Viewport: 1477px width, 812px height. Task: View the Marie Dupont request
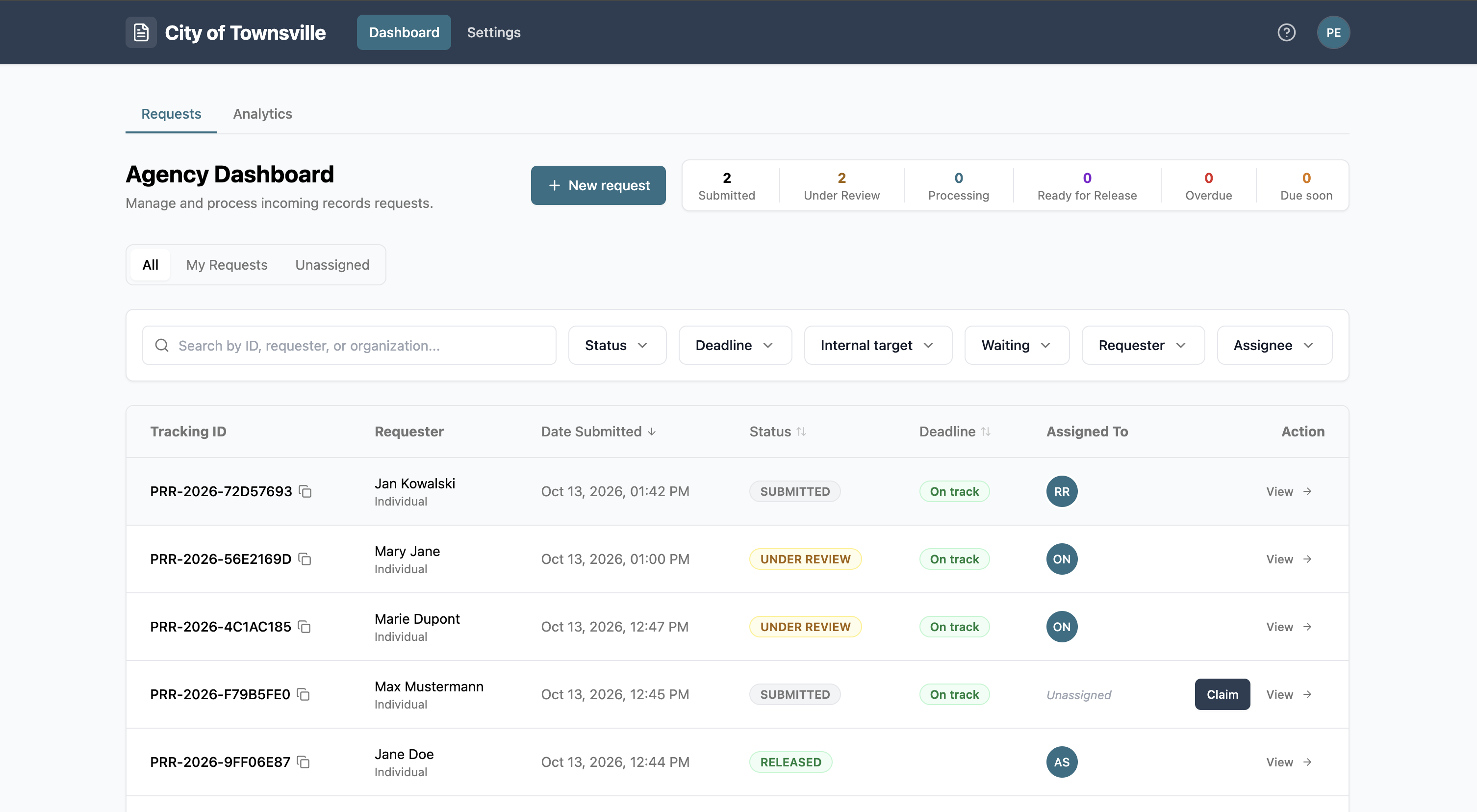[x=1288, y=627]
